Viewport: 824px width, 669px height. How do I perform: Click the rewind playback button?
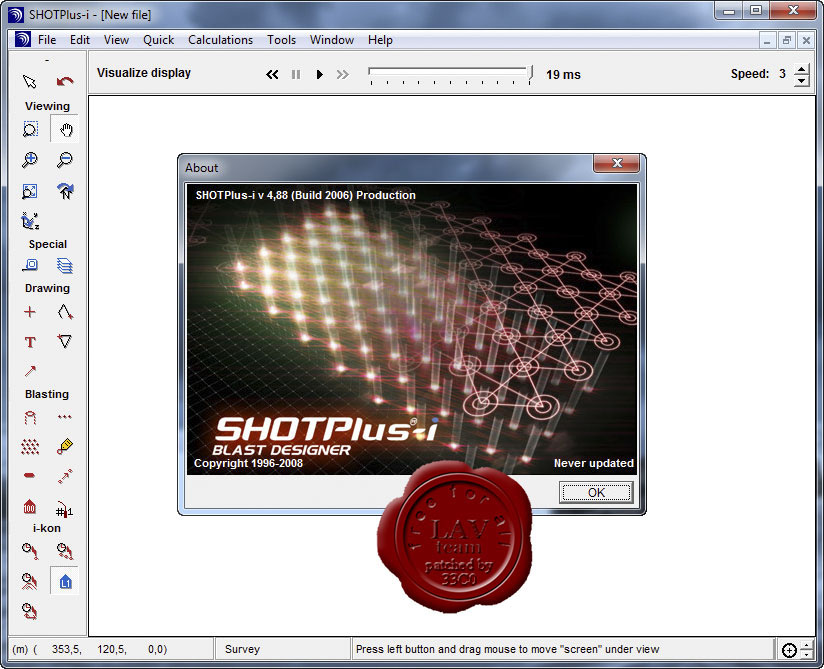(272, 75)
